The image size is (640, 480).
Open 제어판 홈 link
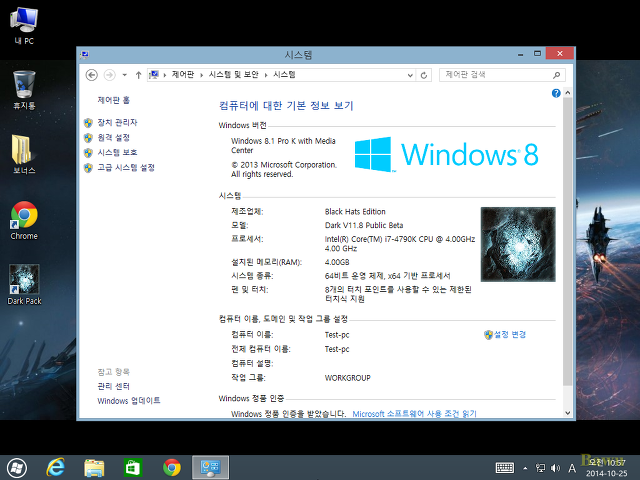[113, 100]
